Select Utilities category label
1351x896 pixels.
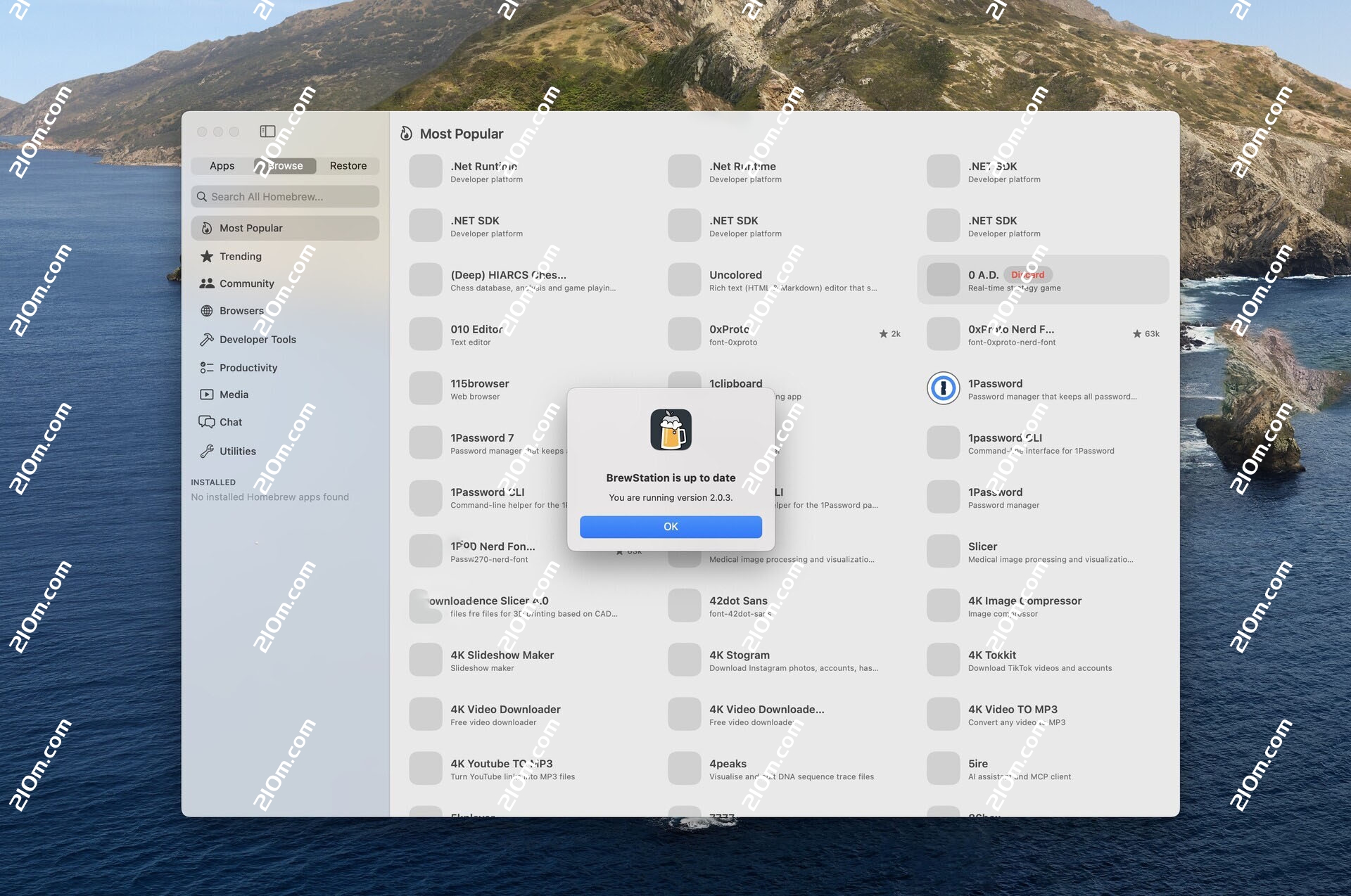238,451
